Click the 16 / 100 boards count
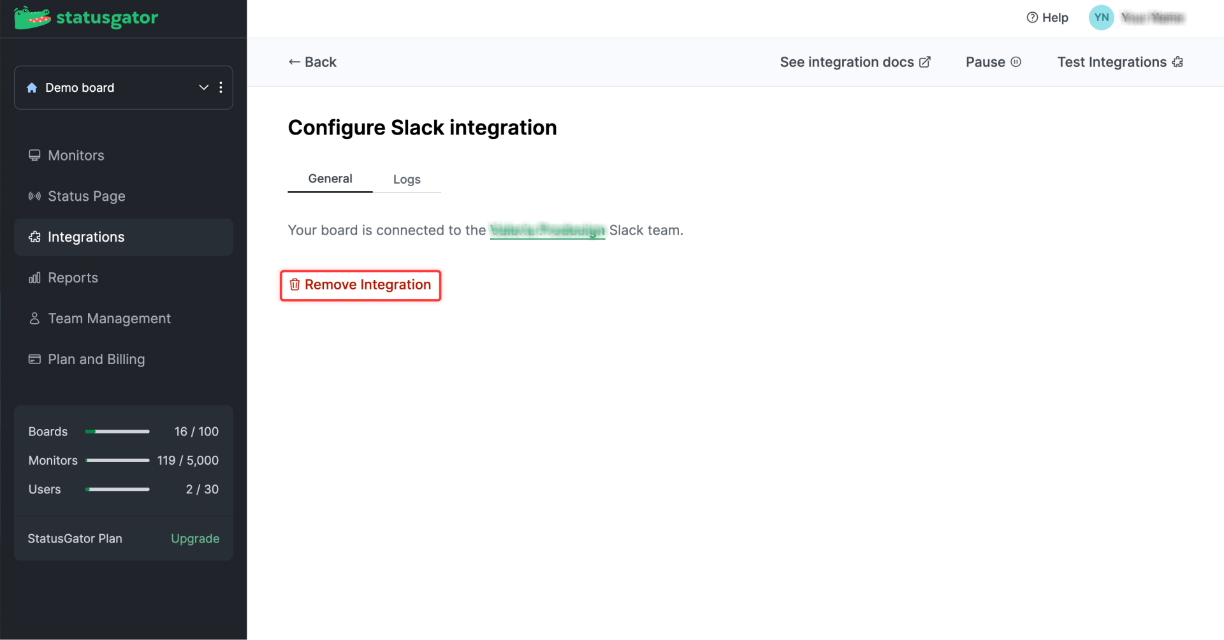 tap(196, 432)
